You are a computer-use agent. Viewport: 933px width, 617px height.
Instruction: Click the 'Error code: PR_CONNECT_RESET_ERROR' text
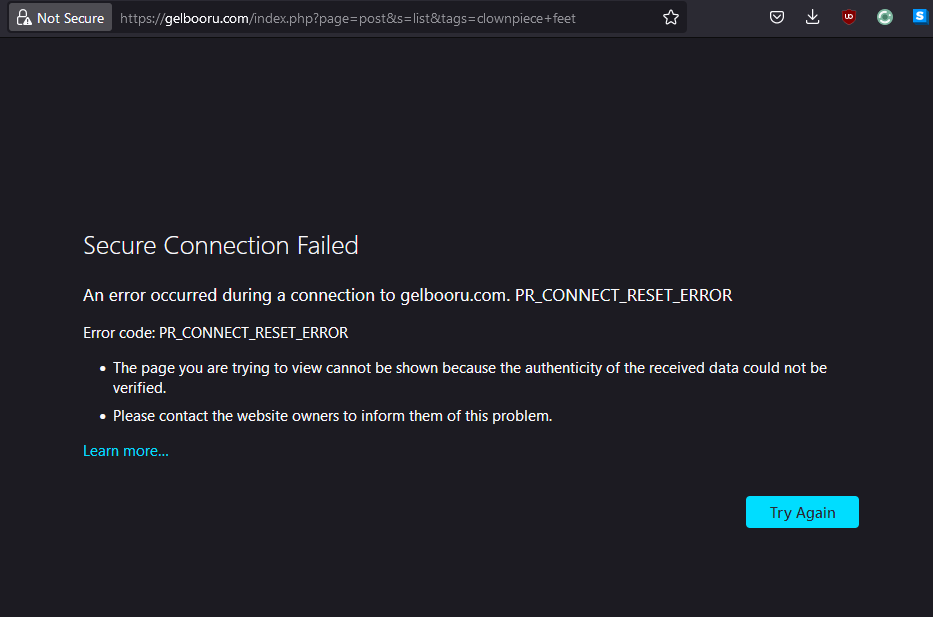click(x=216, y=332)
